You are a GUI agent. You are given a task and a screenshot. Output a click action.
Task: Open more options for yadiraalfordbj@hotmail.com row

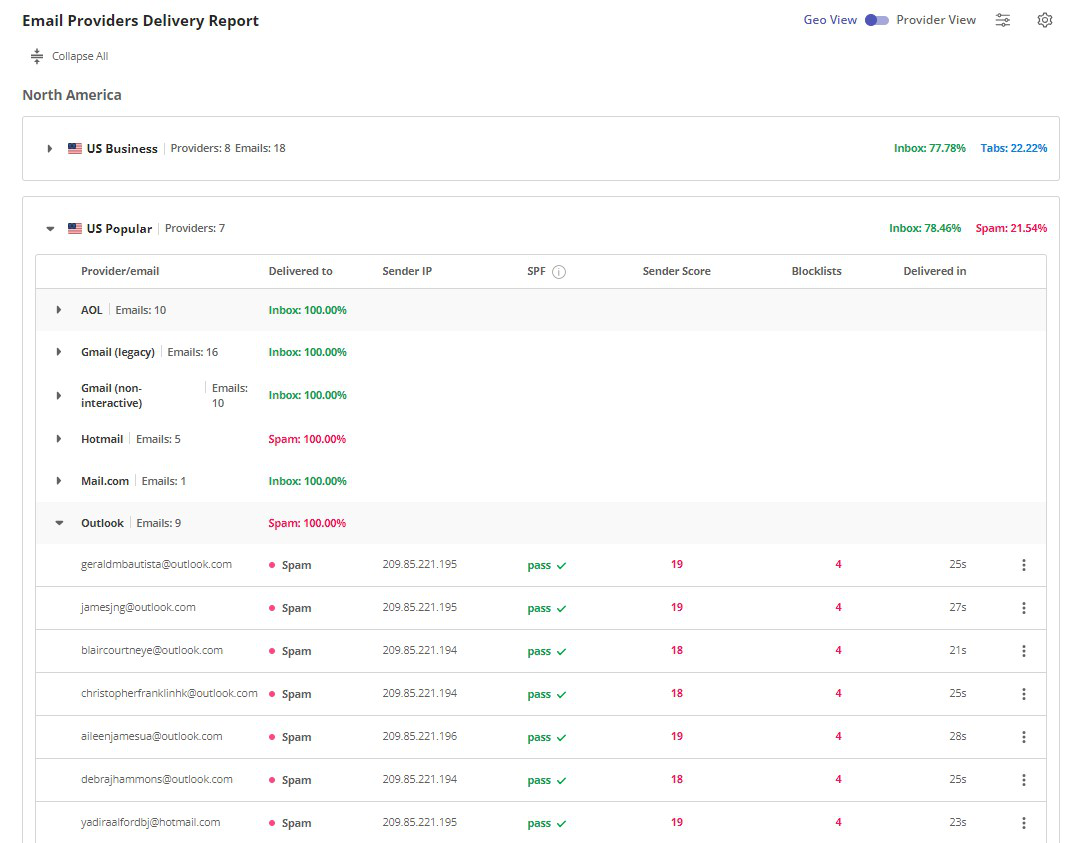pos(1023,823)
